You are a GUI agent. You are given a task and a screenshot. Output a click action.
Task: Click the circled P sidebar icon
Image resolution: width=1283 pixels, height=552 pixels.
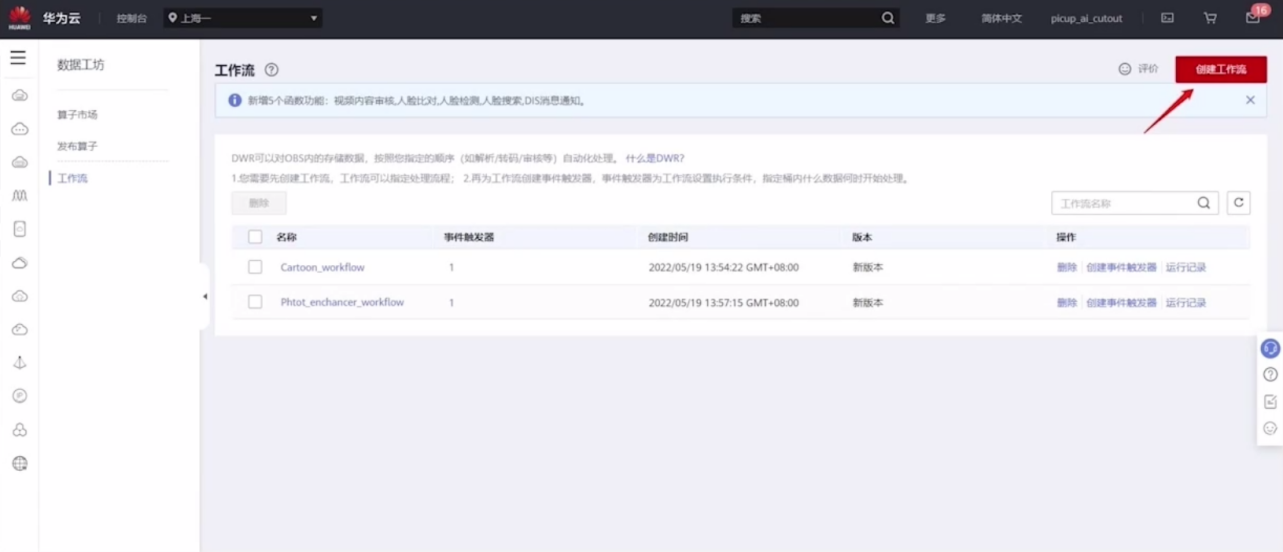[x=19, y=396]
